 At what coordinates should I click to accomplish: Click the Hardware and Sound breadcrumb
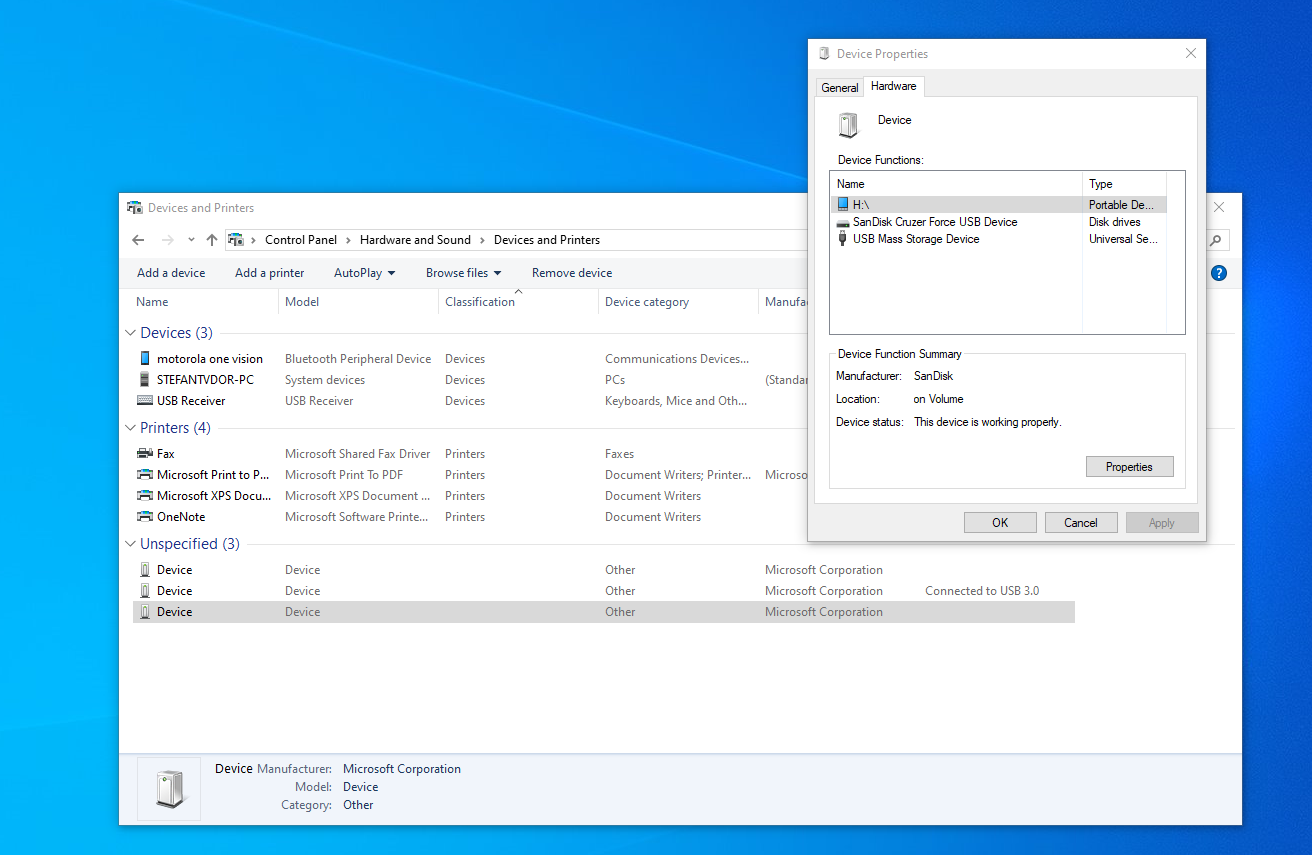[415, 240]
